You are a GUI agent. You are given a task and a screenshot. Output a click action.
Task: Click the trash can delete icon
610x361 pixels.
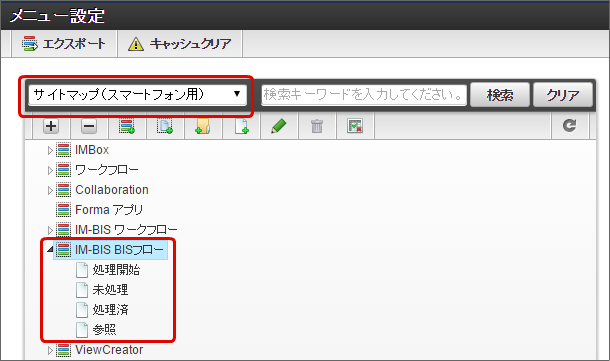(x=317, y=126)
